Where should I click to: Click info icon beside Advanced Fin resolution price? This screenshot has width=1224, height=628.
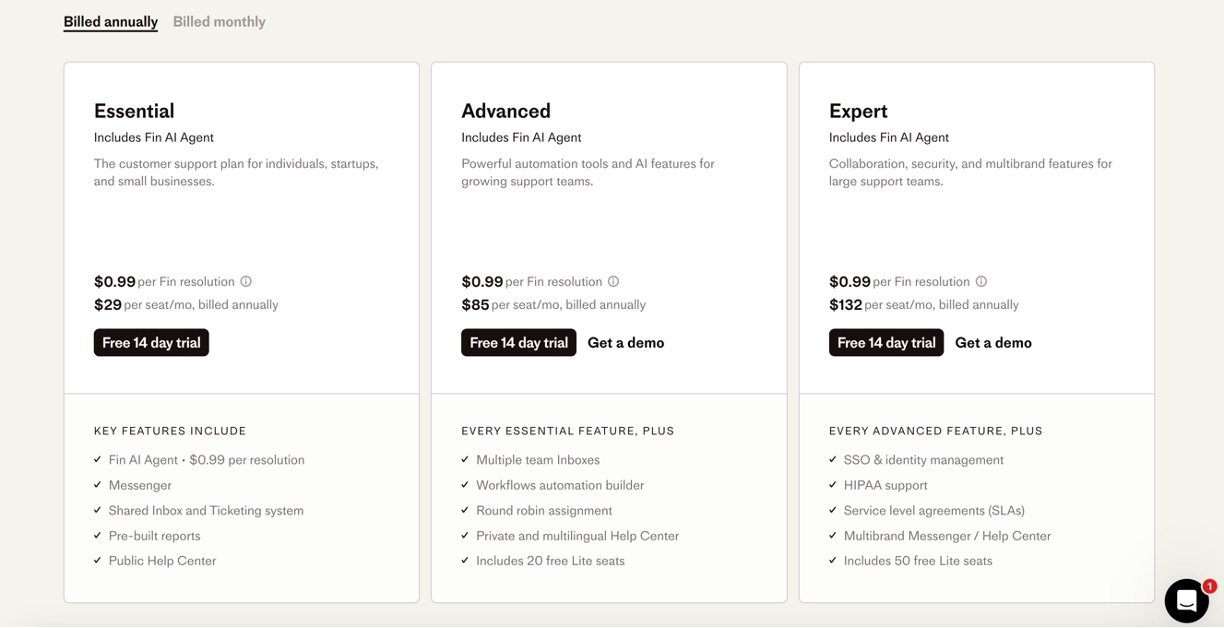(x=614, y=282)
